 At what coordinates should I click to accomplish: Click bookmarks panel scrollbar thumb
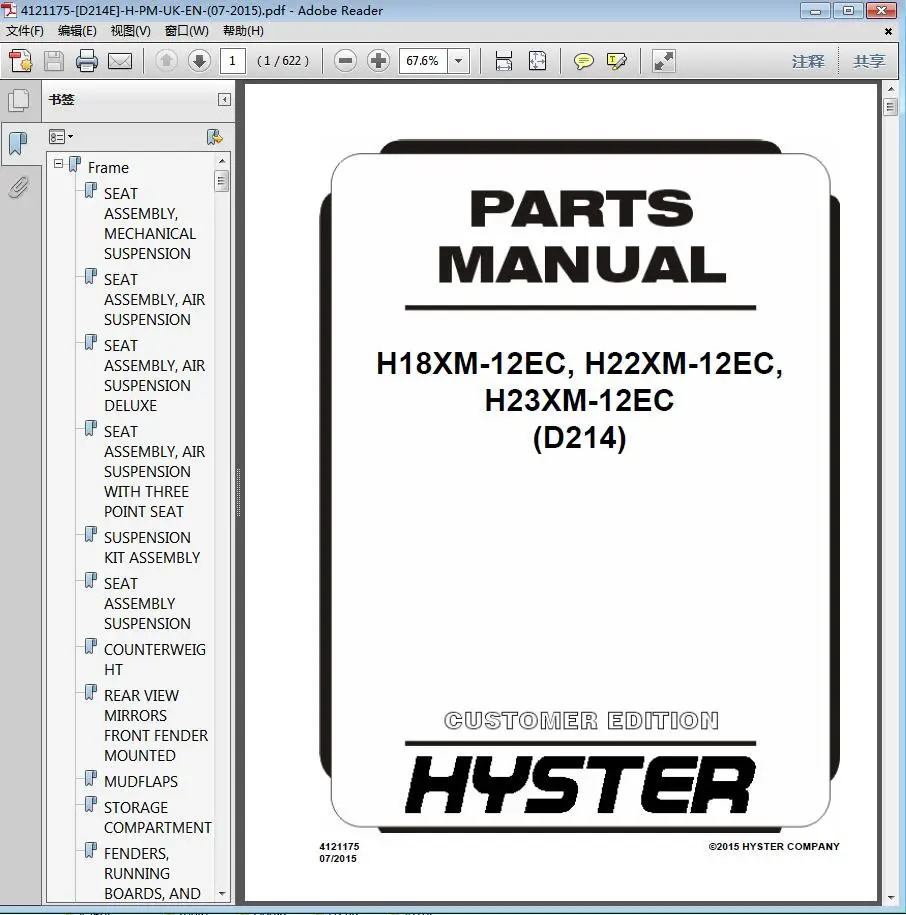[221, 181]
